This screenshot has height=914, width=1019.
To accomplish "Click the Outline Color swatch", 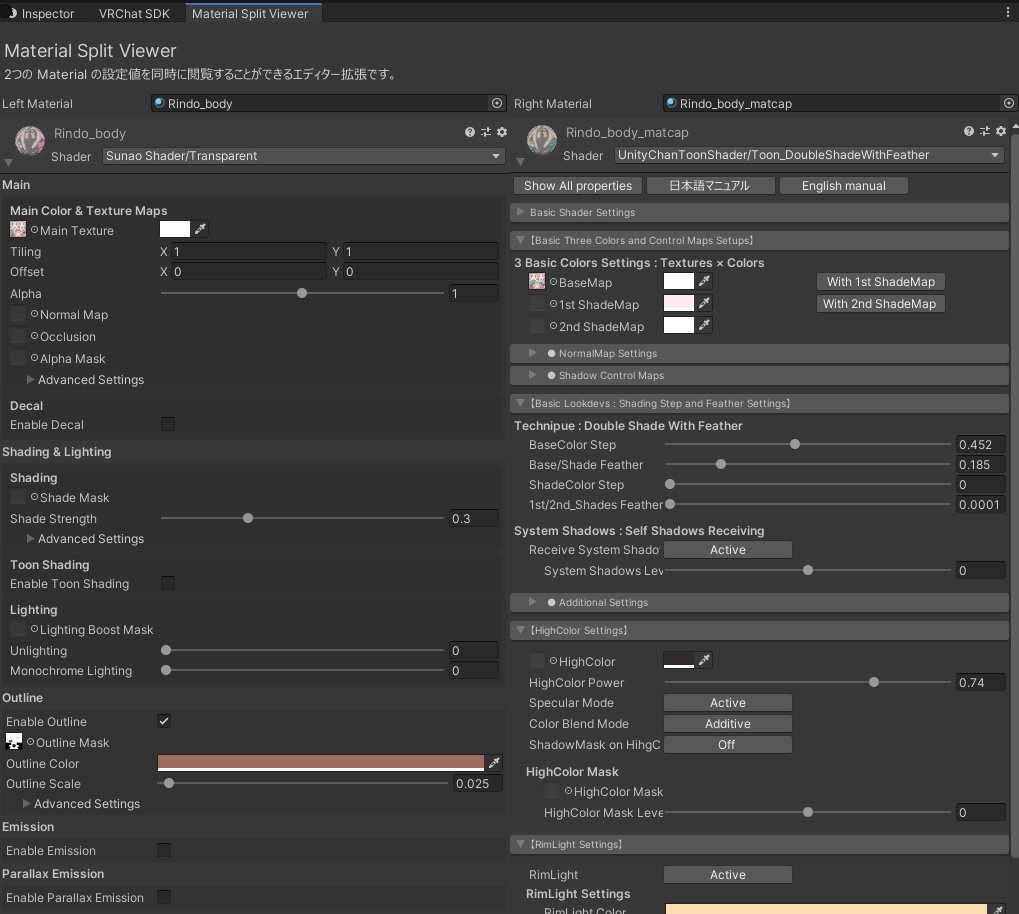I will (x=320, y=762).
